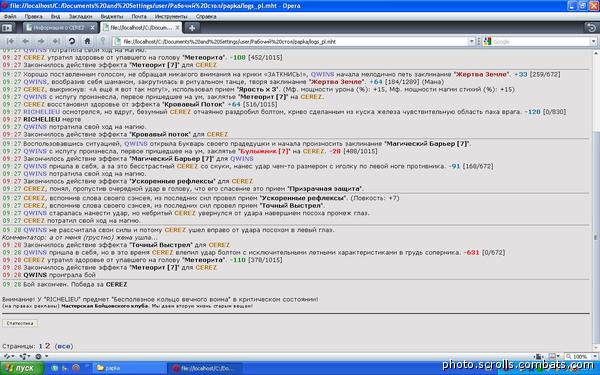Viewport: 600px width, 375px height.
Task: Open the Закладки menu
Action: click(x=80, y=16)
